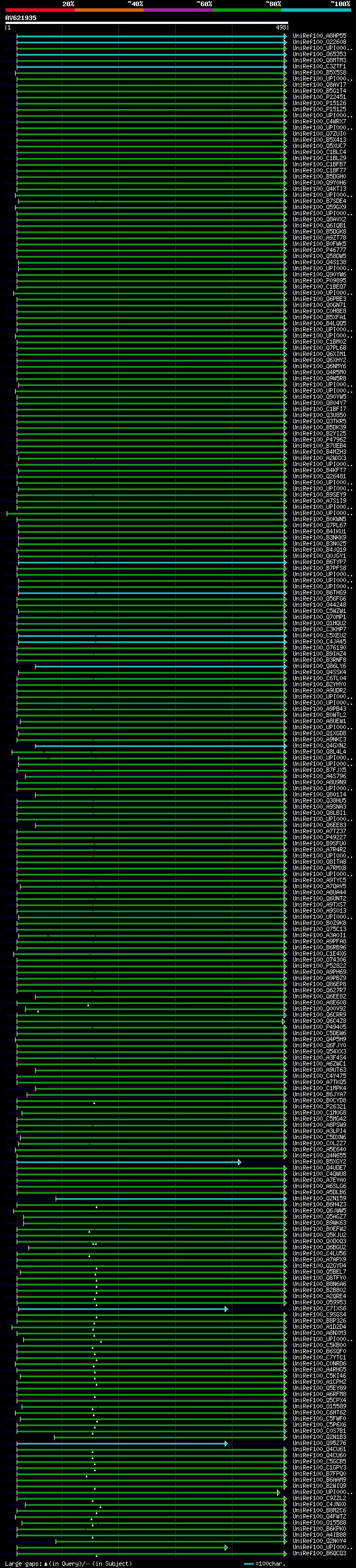This screenshot has height=1568, width=356.
Task: Select hit label UniRef100_P15125
Action: [319, 109]
